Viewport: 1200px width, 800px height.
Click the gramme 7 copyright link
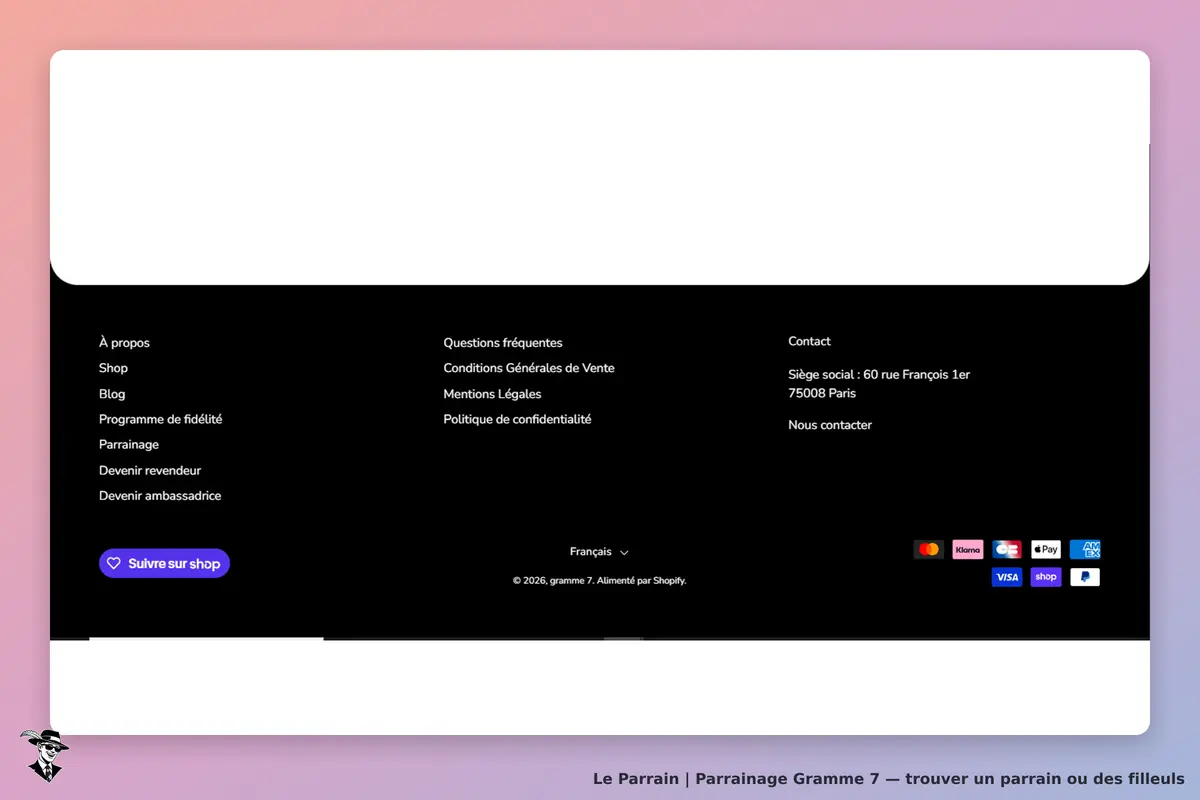(x=571, y=580)
